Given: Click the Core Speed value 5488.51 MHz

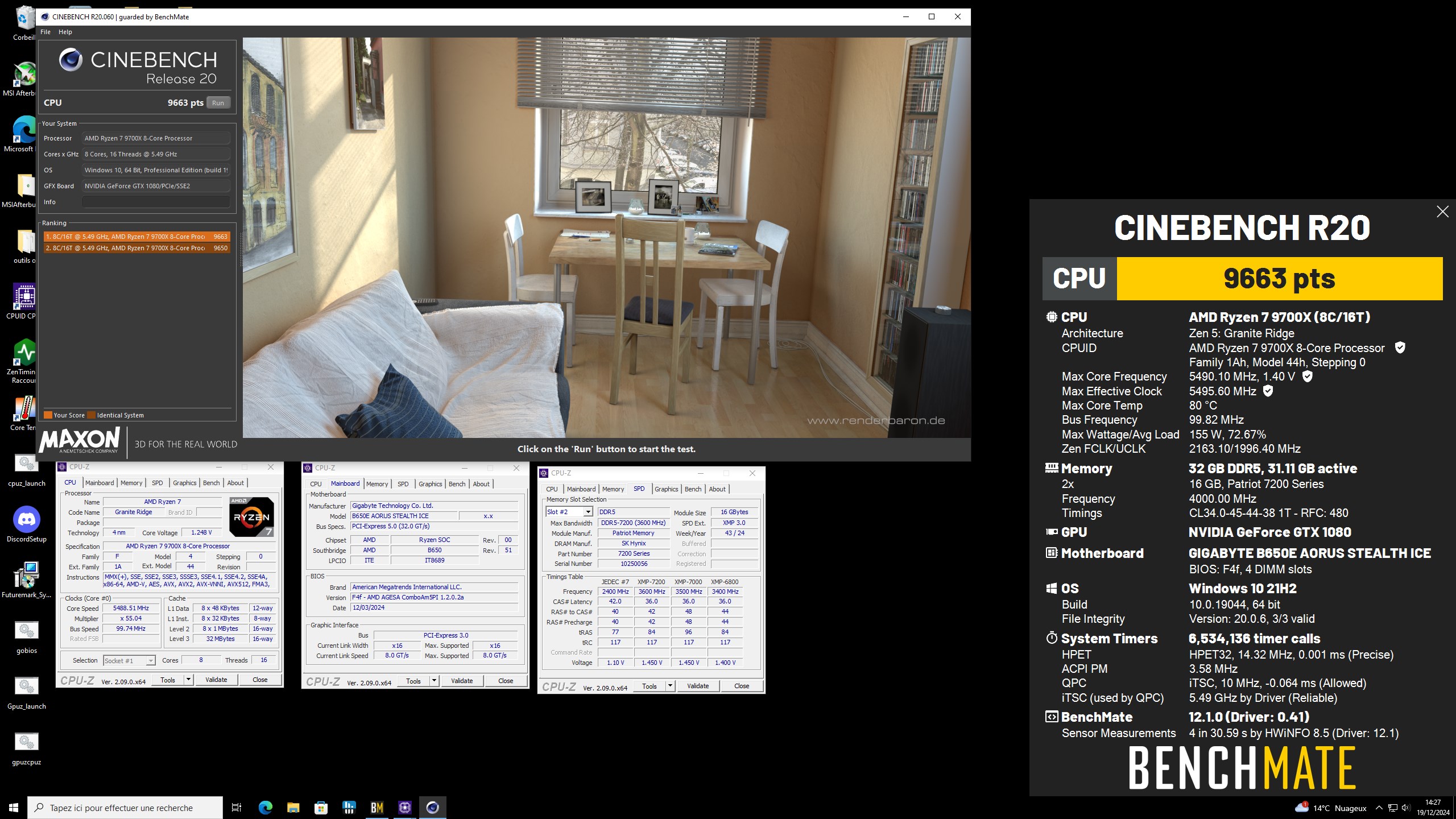Looking at the screenshot, I should pyautogui.click(x=131, y=608).
